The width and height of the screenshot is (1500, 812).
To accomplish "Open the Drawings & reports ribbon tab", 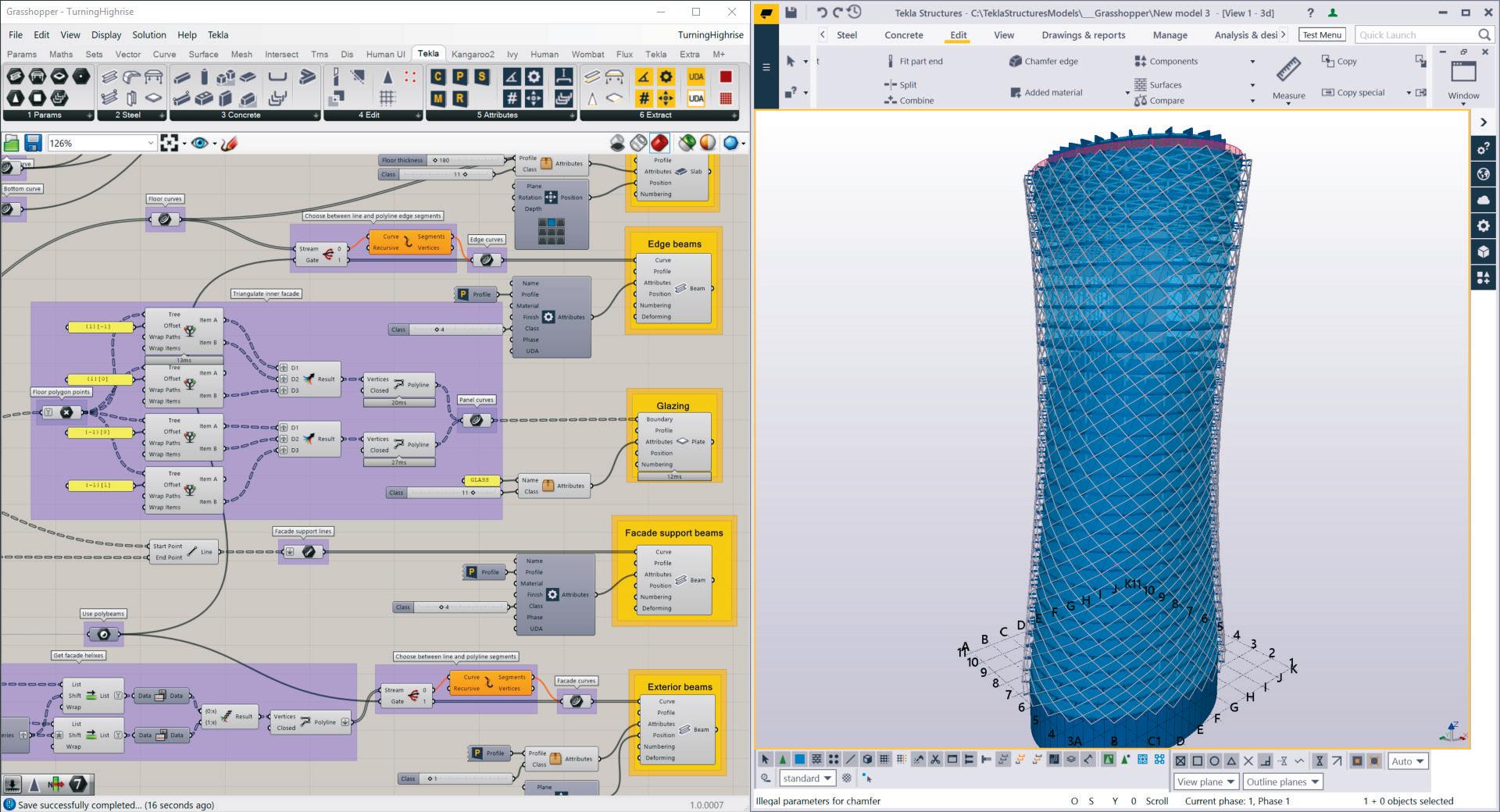I will (1083, 35).
